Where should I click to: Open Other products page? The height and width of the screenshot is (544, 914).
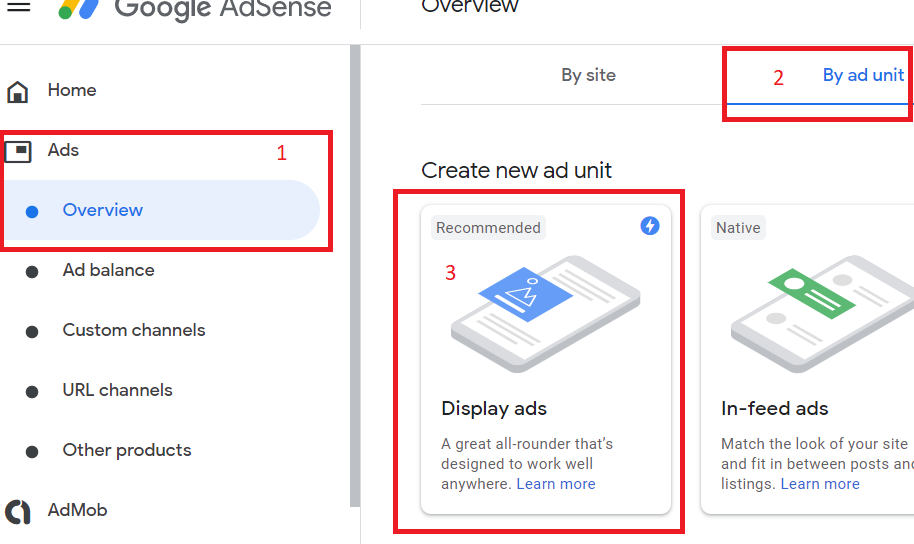click(x=127, y=450)
